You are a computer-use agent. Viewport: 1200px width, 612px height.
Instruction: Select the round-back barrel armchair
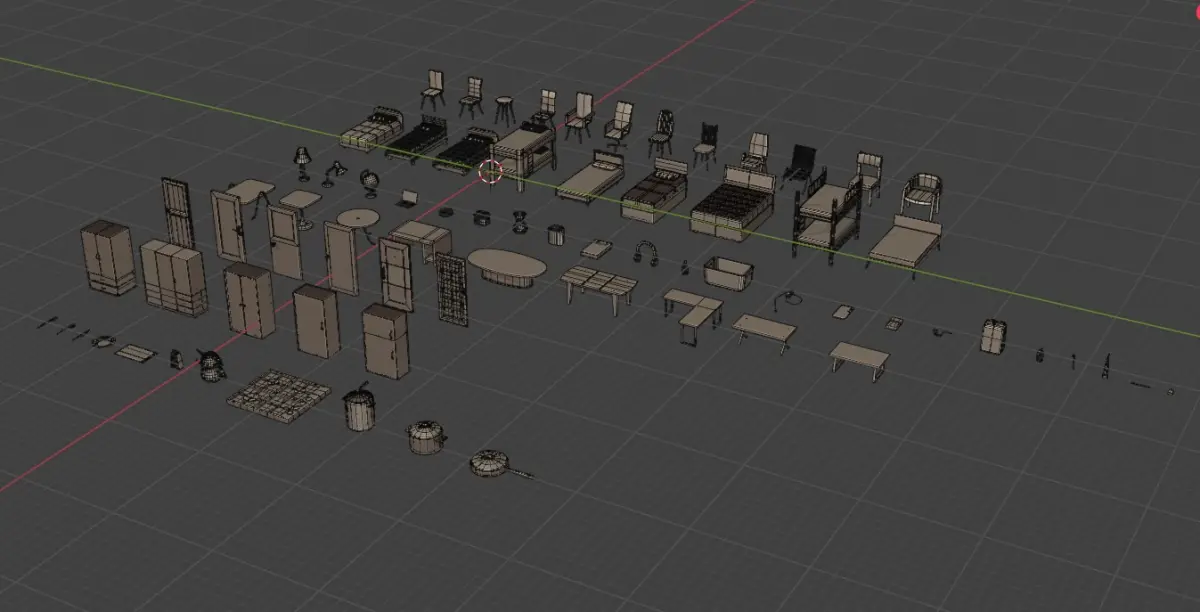(x=922, y=195)
